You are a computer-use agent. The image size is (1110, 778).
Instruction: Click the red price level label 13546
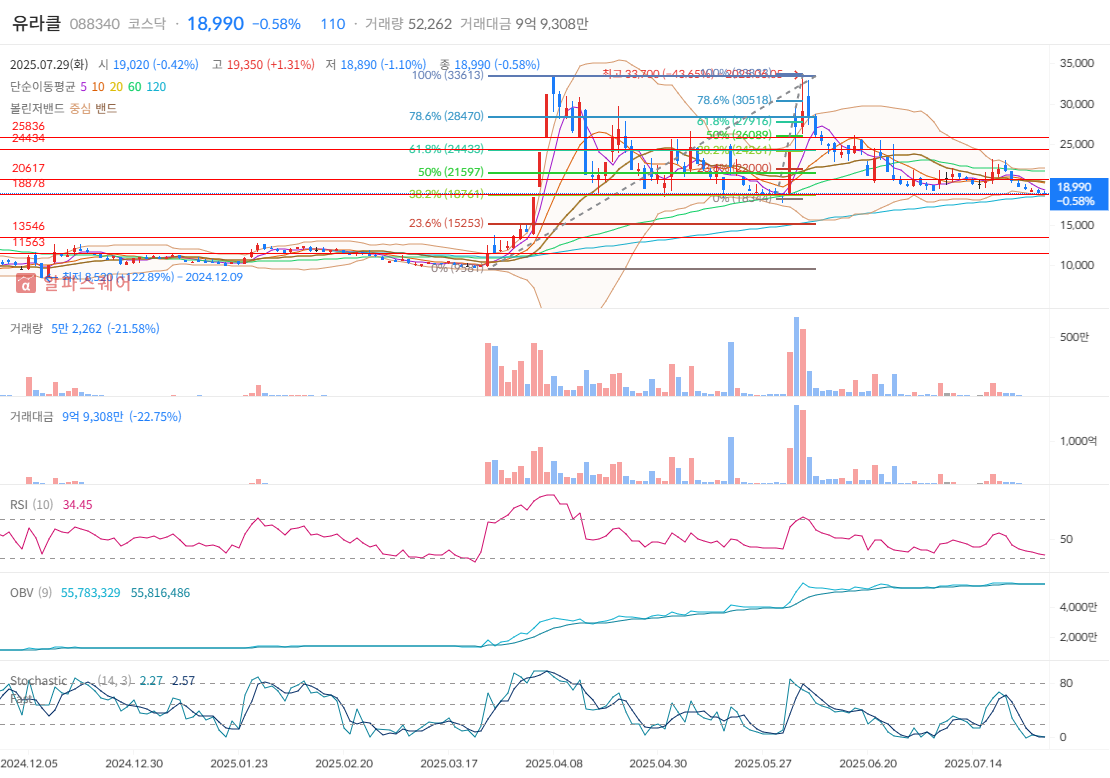tap(28, 226)
